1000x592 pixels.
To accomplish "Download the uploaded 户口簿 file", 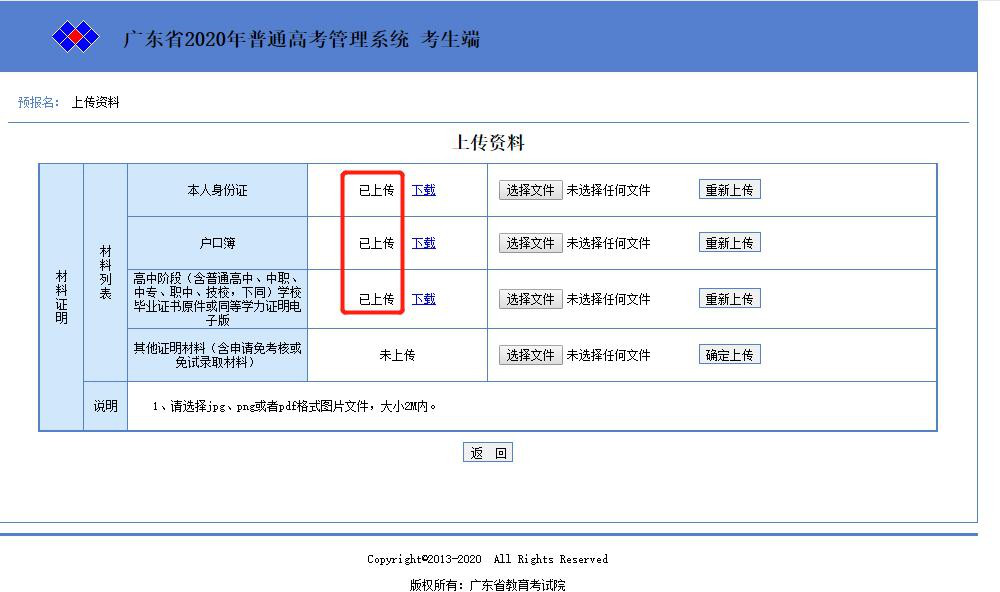I will [423, 243].
